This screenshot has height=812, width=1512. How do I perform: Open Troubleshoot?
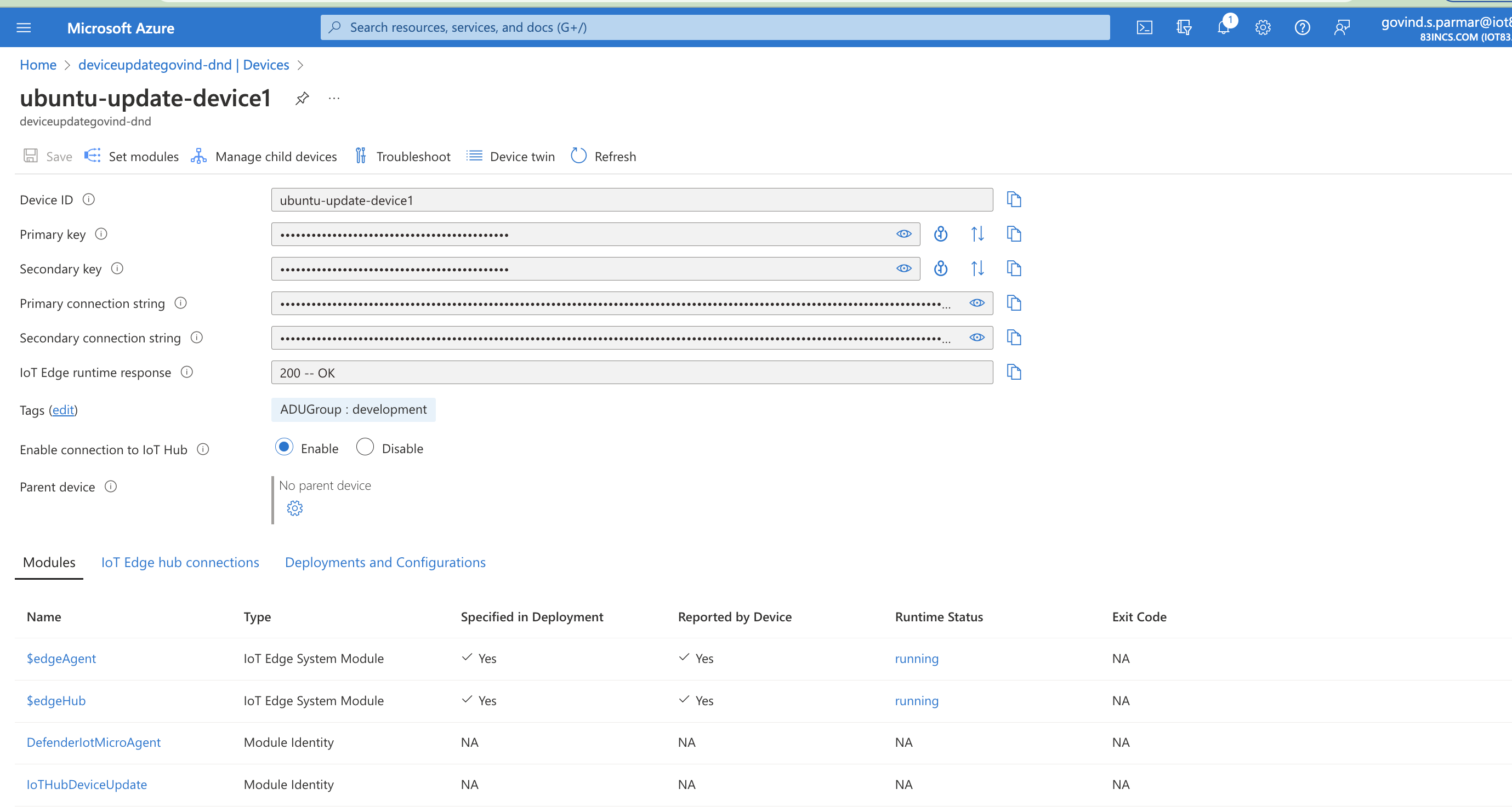[x=402, y=156]
